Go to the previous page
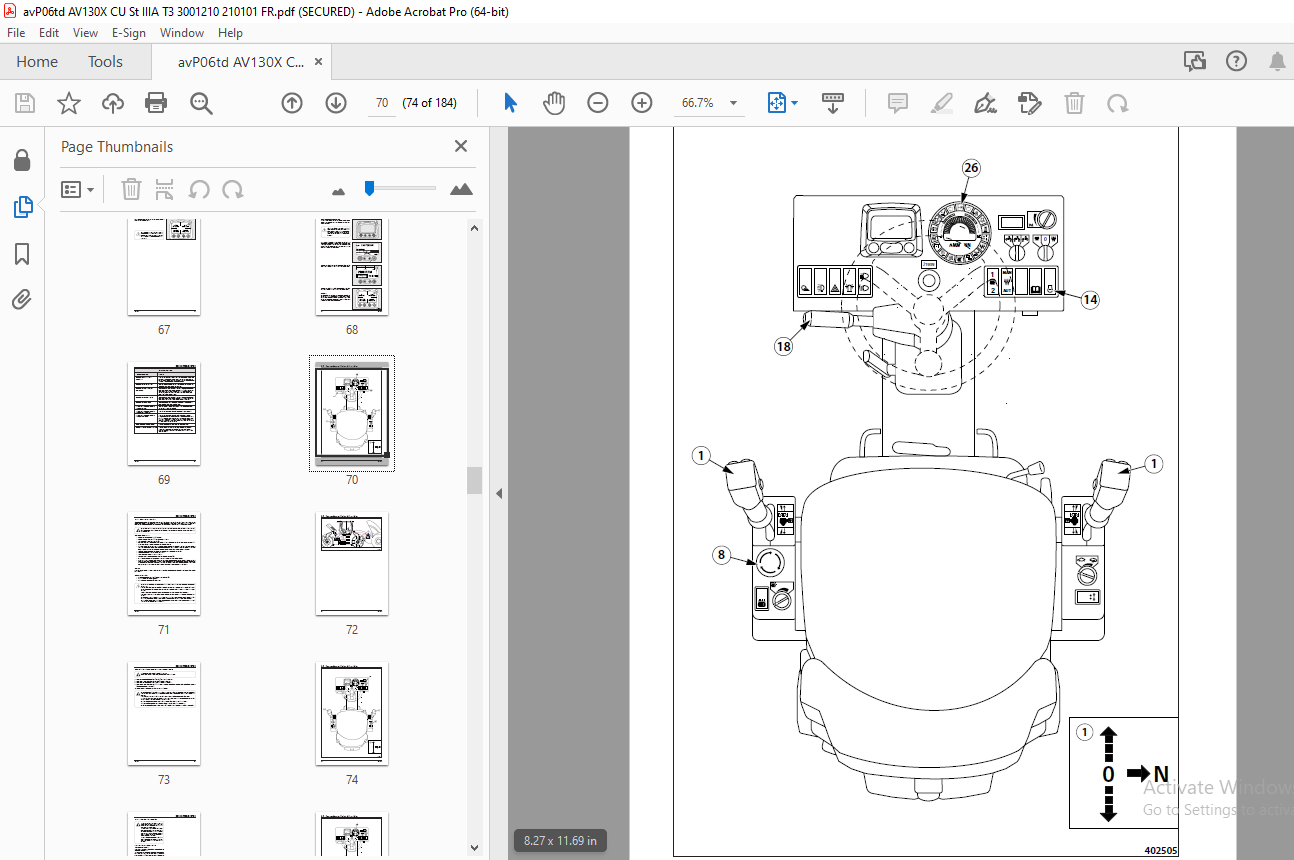This screenshot has height=860, width=1294. click(292, 103)
